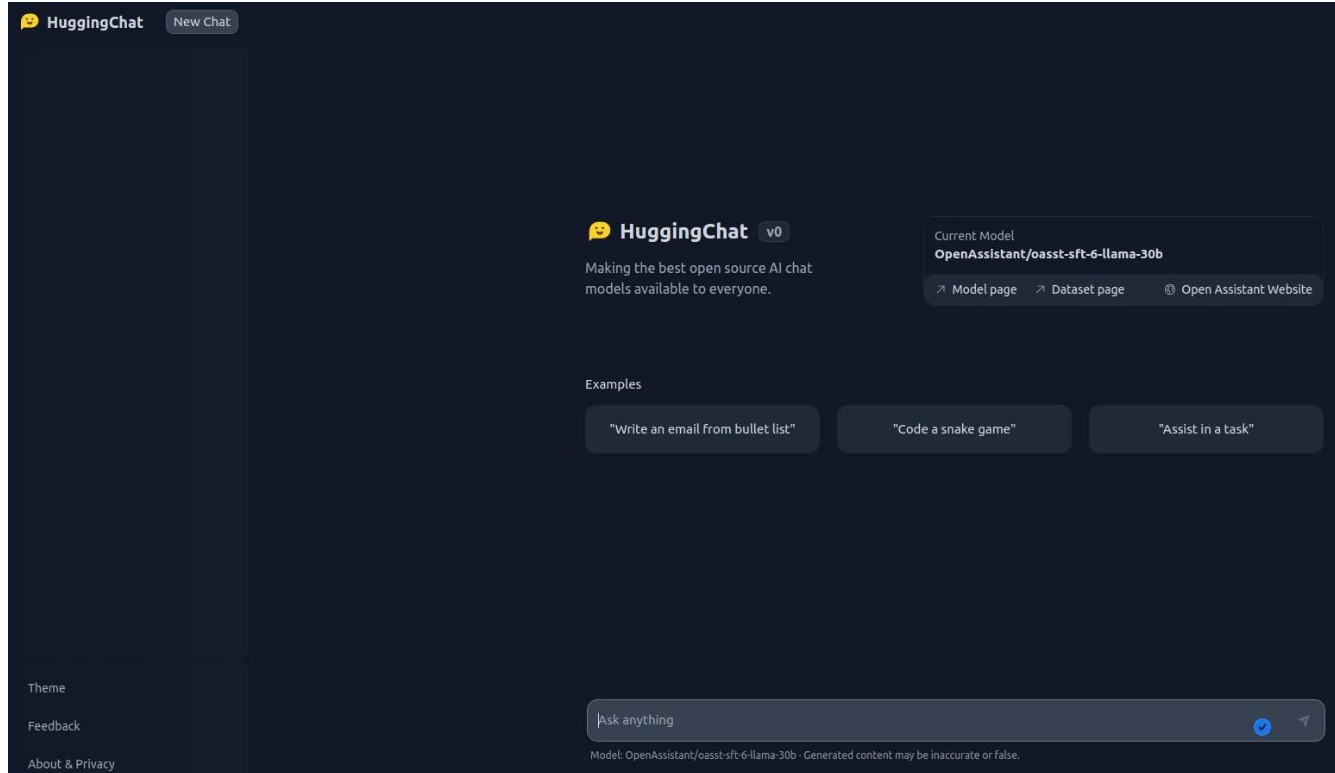Choose "Write an email from bullet list" example
The width and height of the screenshot is (1335, 773).
coord(702,429)
